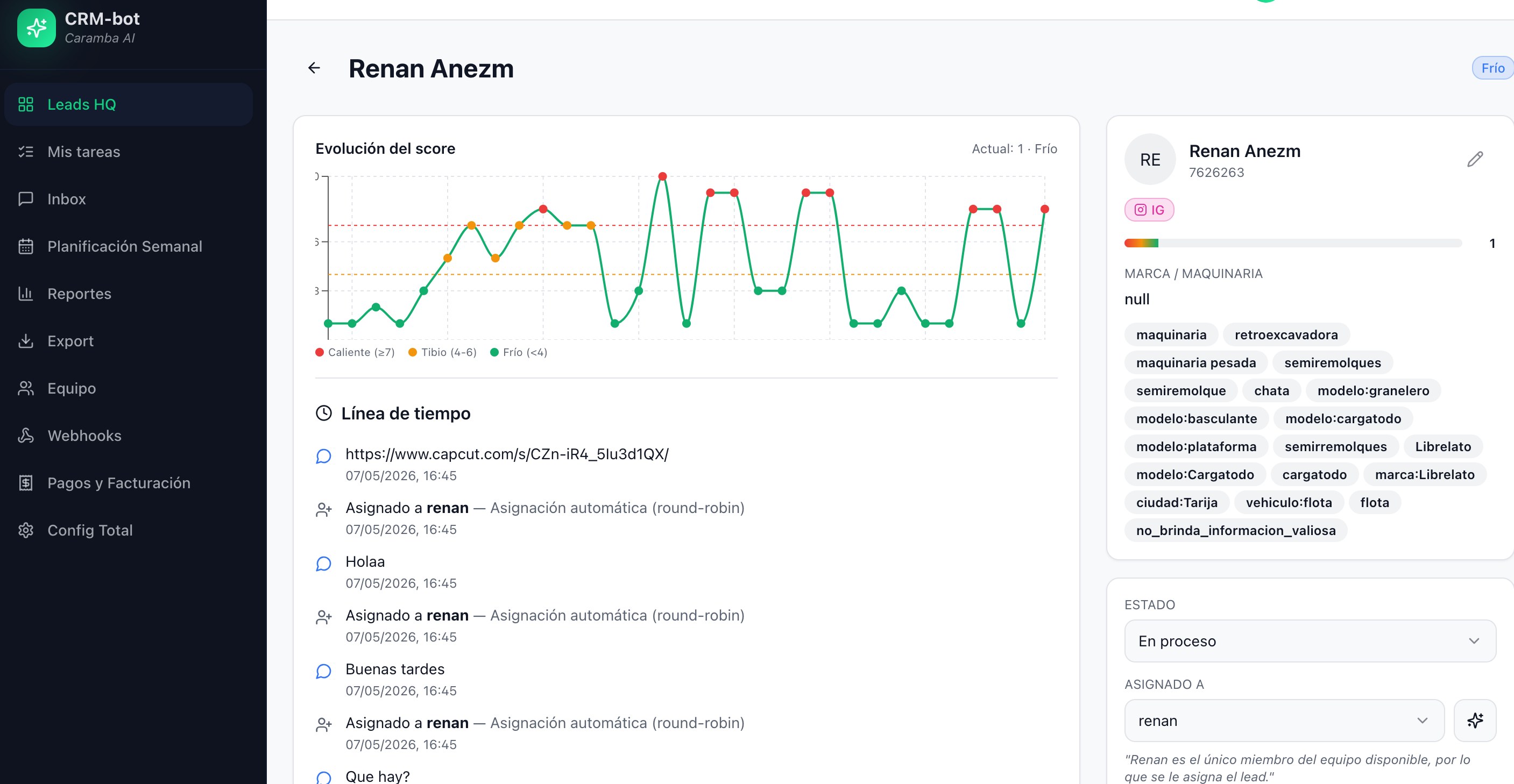Image resolution: width=1514 pixels, height=784 pixels.
Task: Click the Actual: 1 · Frío label
Action: [x=1014, y=148]
